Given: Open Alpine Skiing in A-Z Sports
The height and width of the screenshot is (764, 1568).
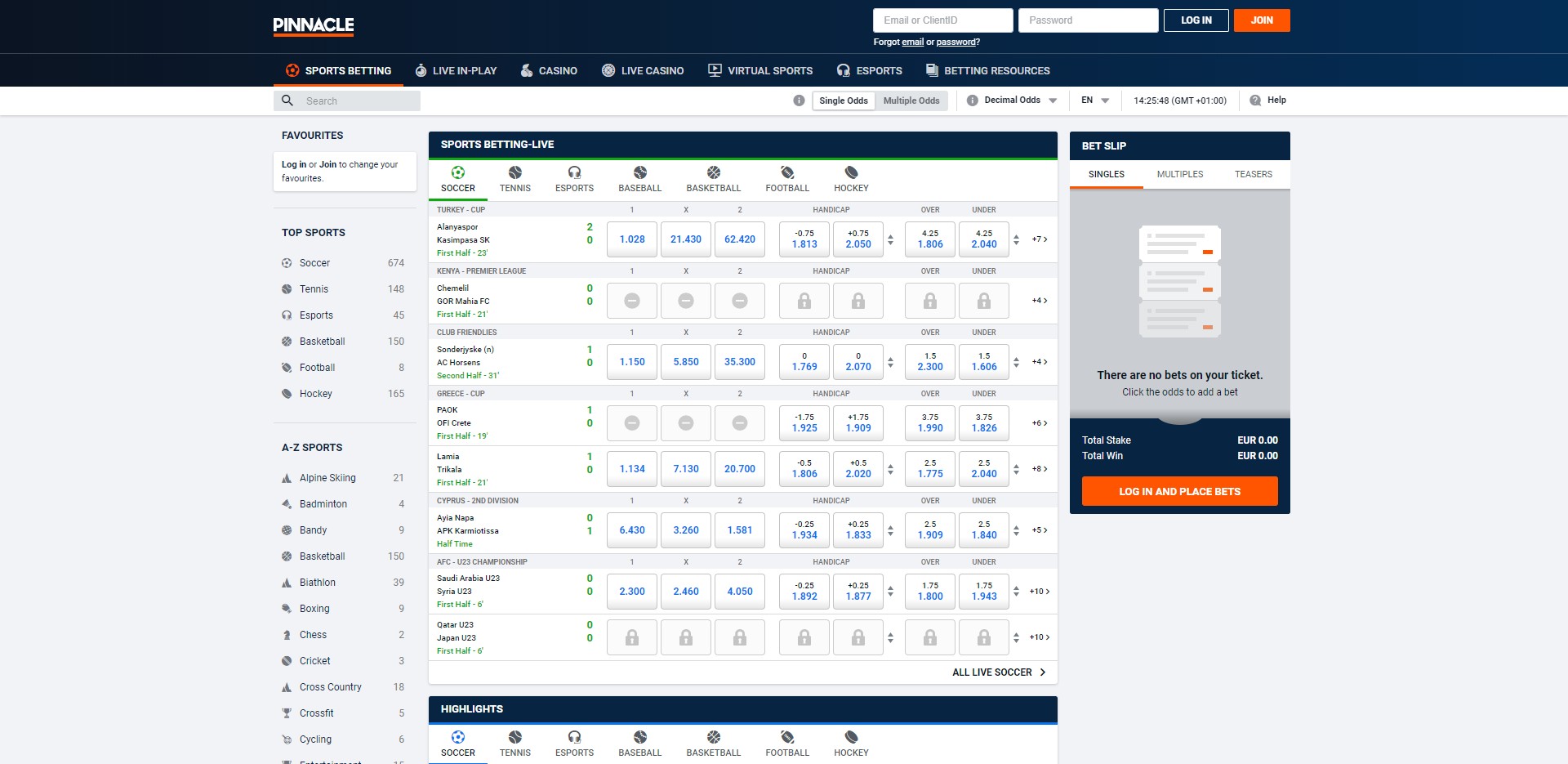Looking at the screenshot, I should tap(343, 478).
